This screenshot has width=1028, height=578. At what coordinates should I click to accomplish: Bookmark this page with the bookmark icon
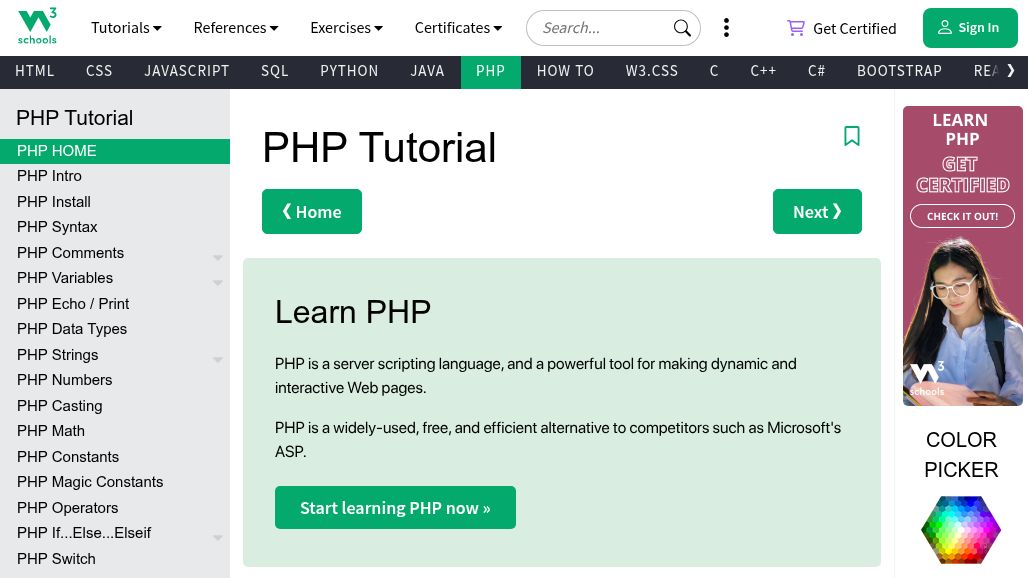coord(852,136)
